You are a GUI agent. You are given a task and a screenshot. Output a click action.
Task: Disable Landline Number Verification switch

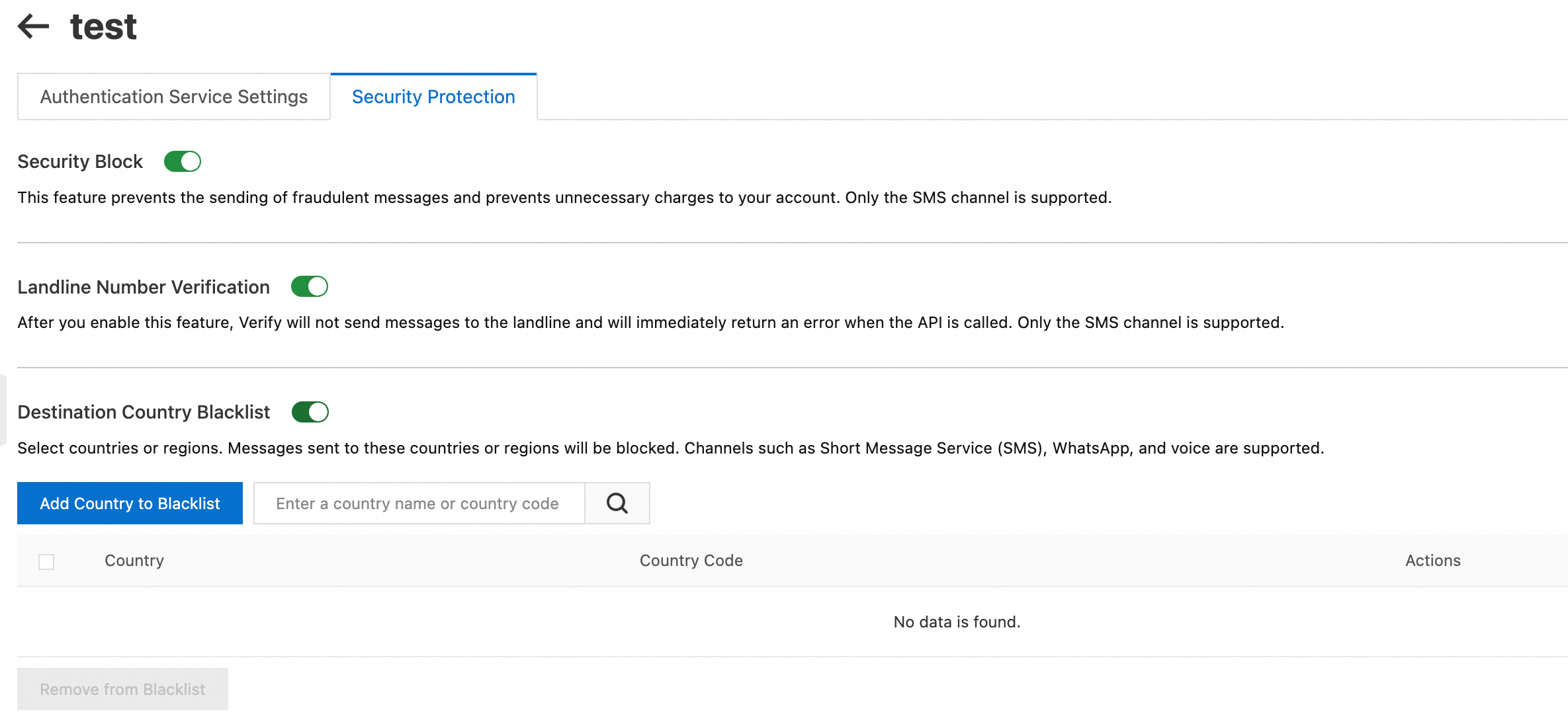[x=310, y=286]
